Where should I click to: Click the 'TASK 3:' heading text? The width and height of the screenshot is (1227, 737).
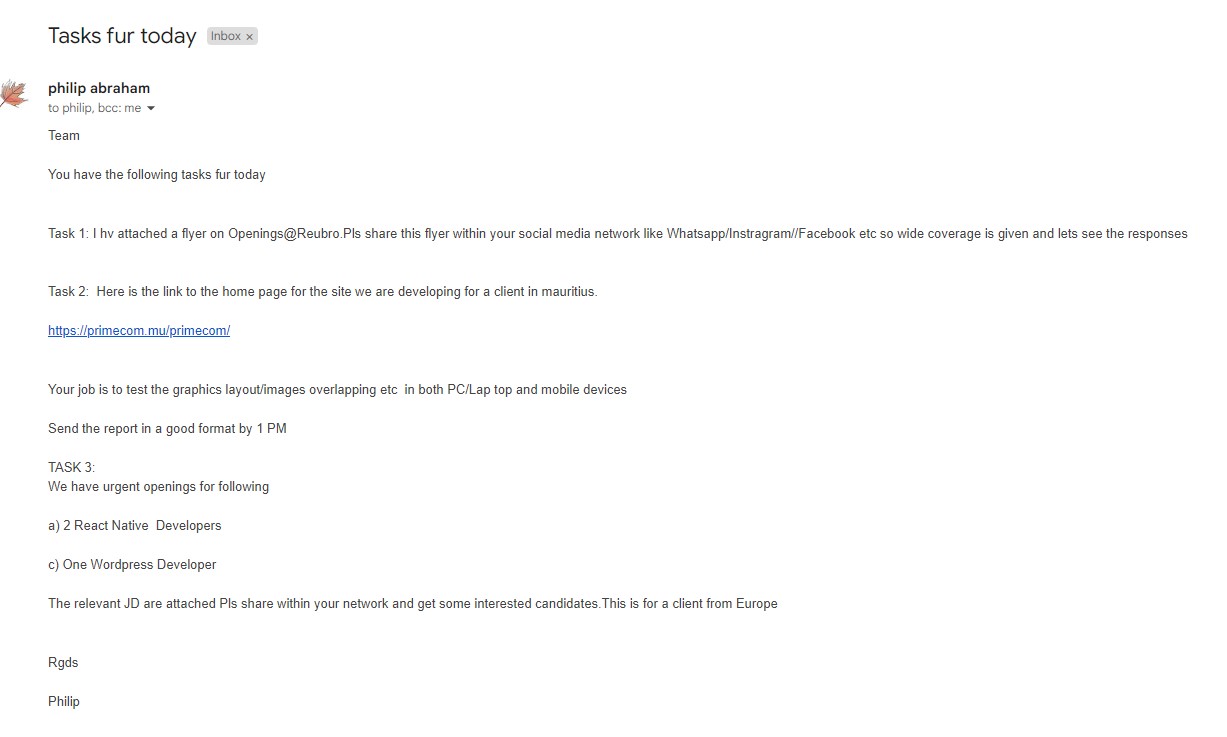tap(71, 467)
